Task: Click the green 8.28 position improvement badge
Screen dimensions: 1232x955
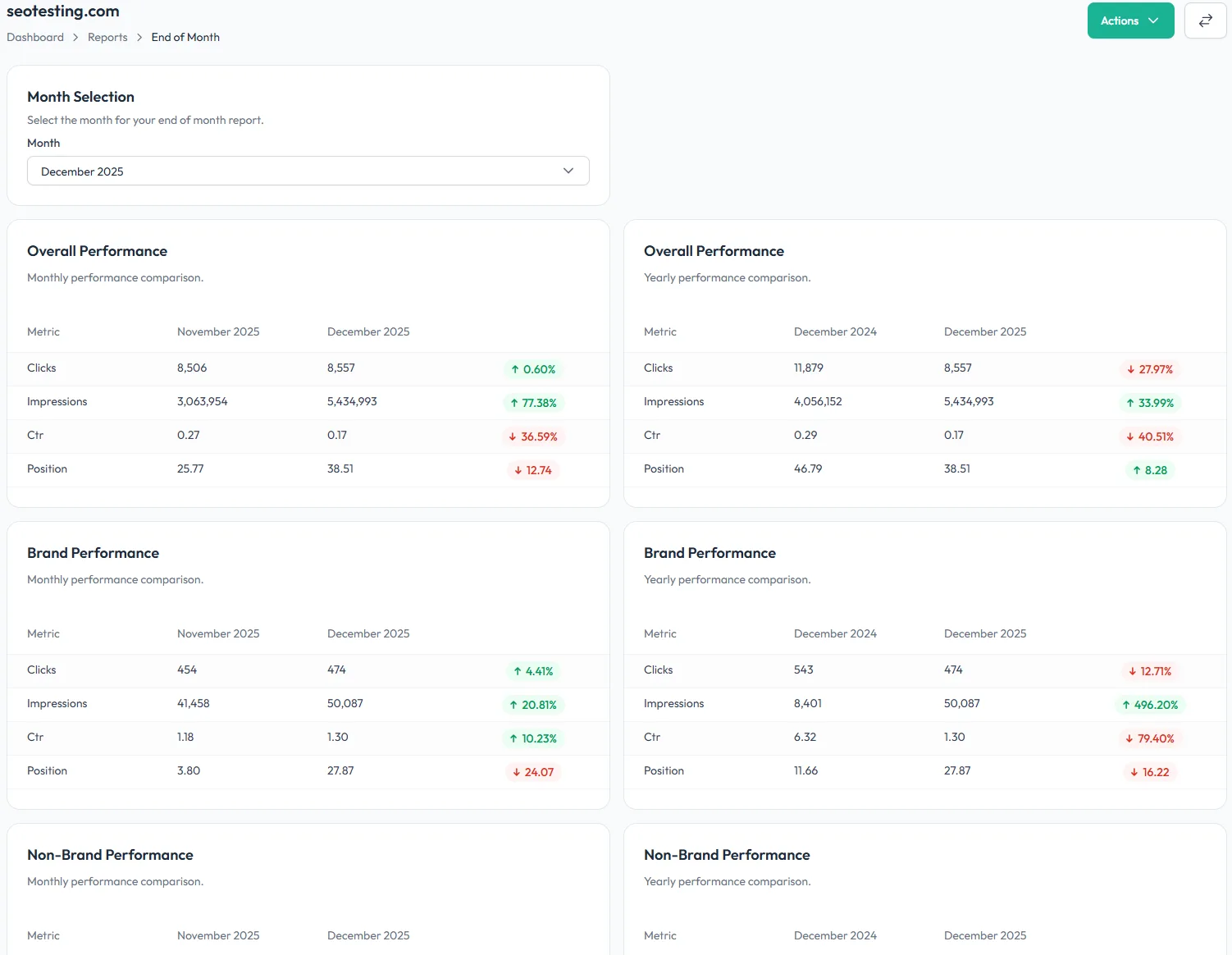Action: (x=1150, y=470)
